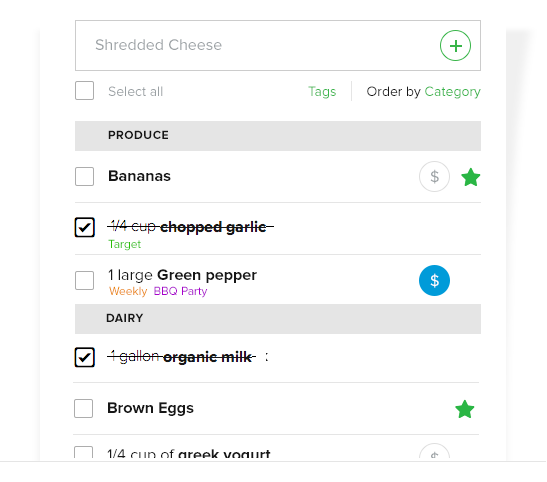This screenshot has height=482, width=547.
Task: Open the Order by Category dropdown
Action: [x=452, y=91]
